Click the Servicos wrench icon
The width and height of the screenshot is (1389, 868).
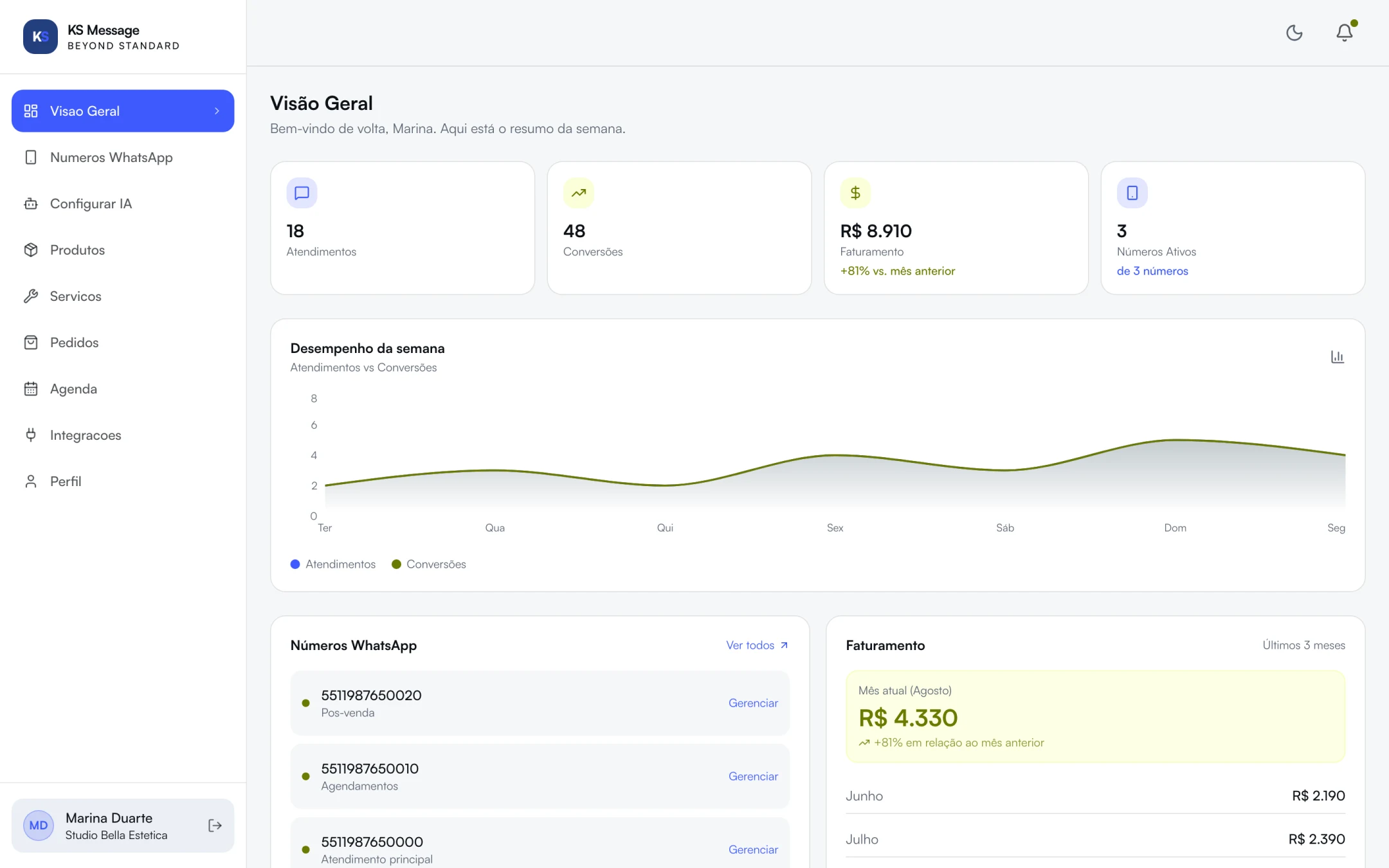(x=31, y=296)
